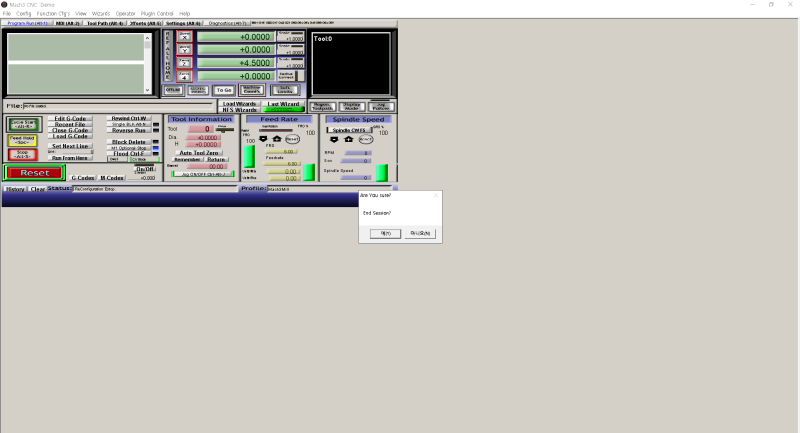Toggle the Soft Limits button
Viewport: 800px width, 433px height.
tap(285, 90)
